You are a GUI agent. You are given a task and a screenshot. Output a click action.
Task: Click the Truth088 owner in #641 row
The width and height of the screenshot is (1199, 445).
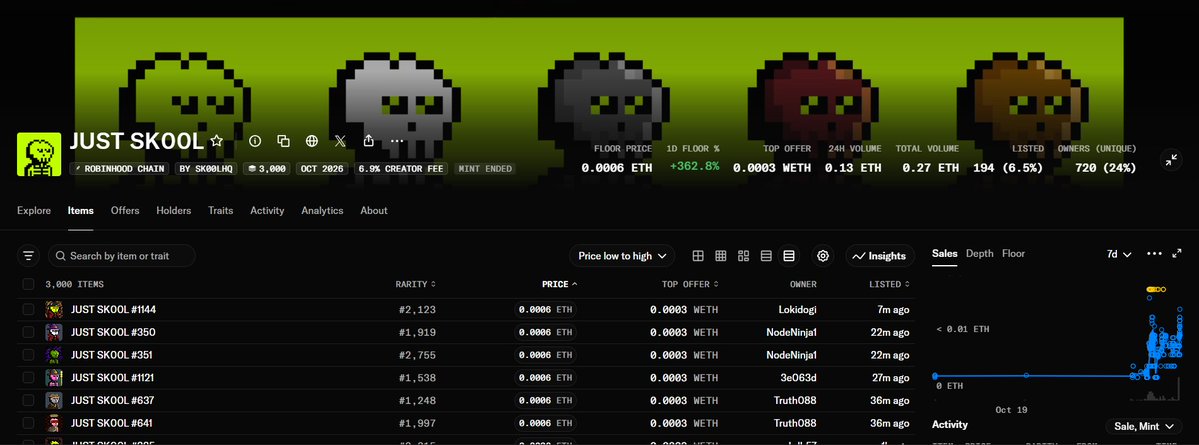pyautogui.click(x=795, y=423)
